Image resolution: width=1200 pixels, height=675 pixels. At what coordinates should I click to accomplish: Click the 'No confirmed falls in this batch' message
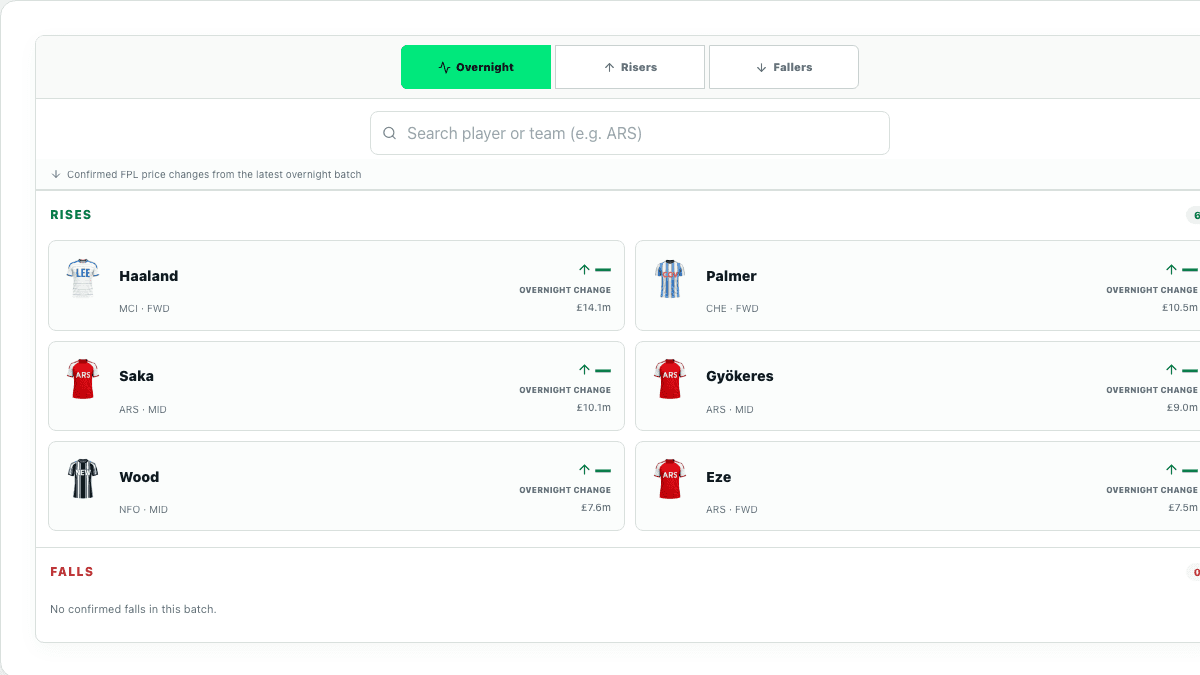pos(133,609)
